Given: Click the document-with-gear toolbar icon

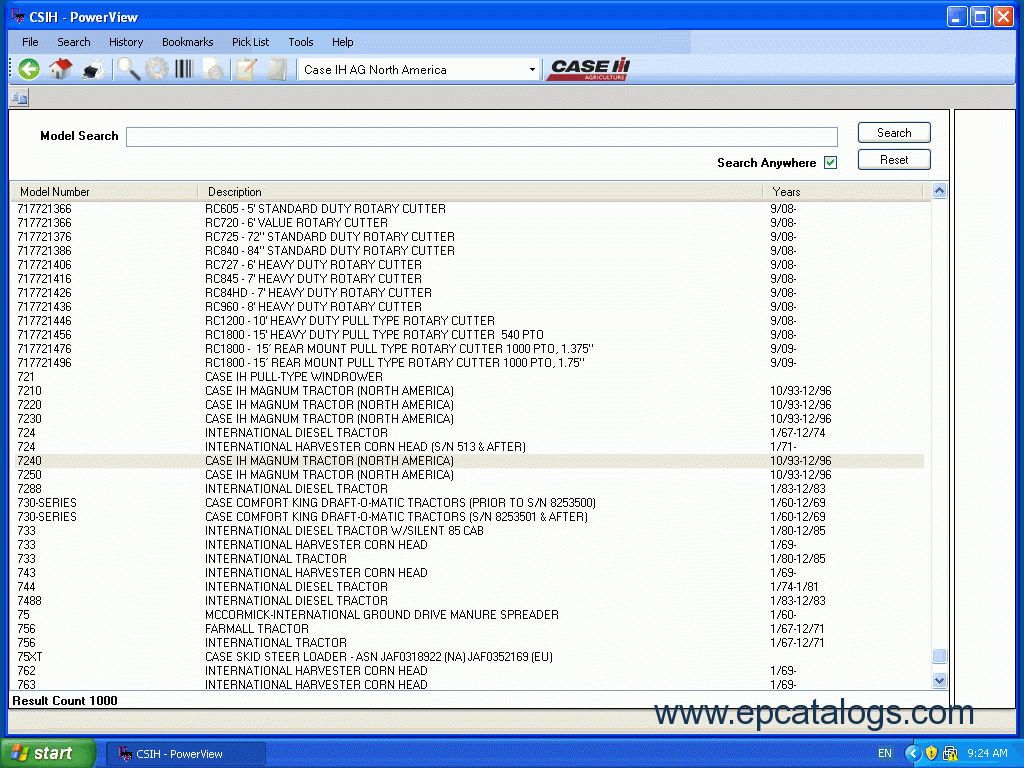Looking at the screenshot, I should point(213,69).
